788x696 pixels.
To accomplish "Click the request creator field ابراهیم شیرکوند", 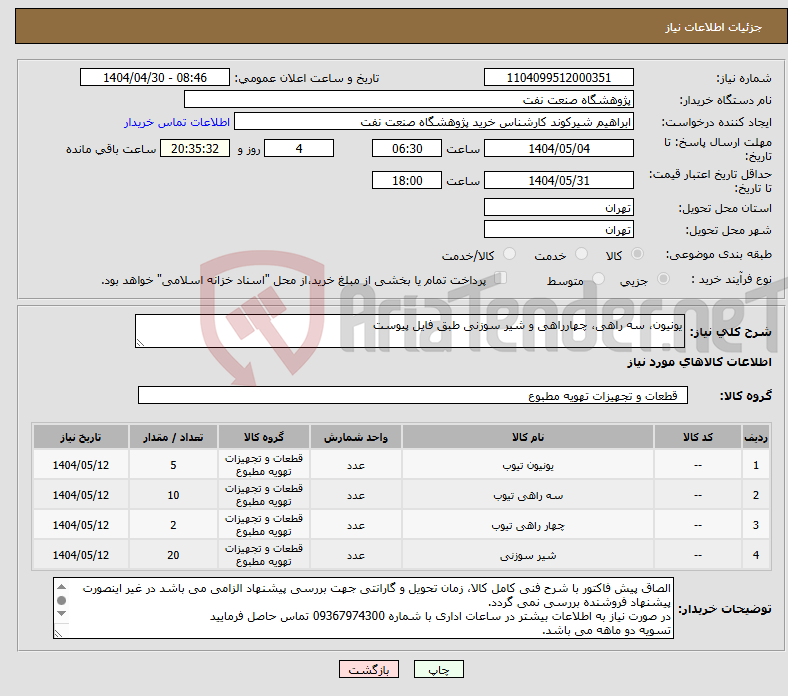I will point(434,122).
